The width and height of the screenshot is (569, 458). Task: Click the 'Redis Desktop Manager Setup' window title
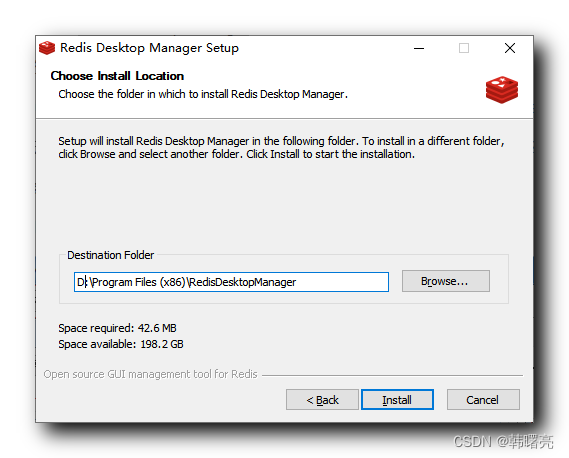click(x=149, y=48)
